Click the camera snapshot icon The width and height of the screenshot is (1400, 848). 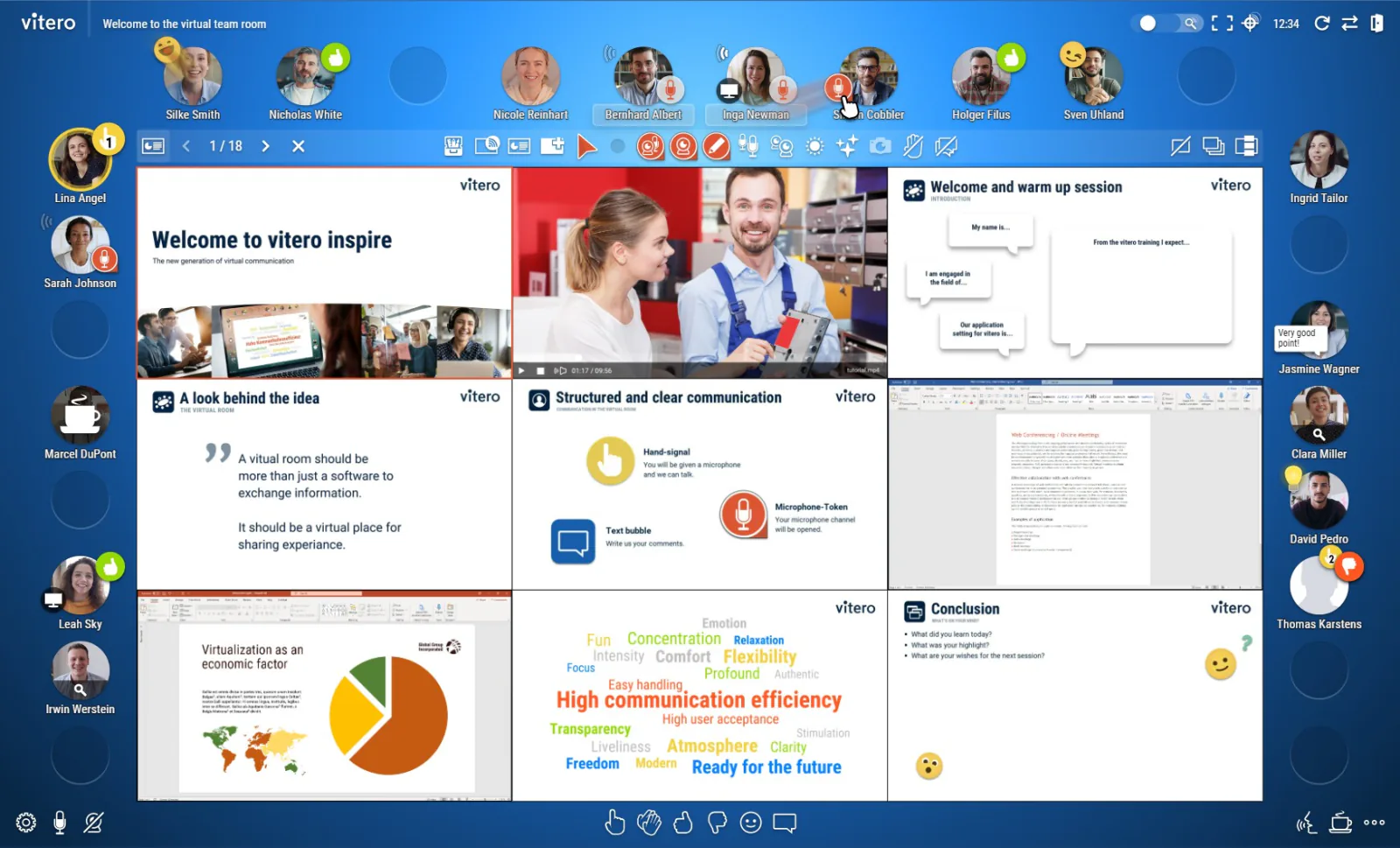pos(880,146)
